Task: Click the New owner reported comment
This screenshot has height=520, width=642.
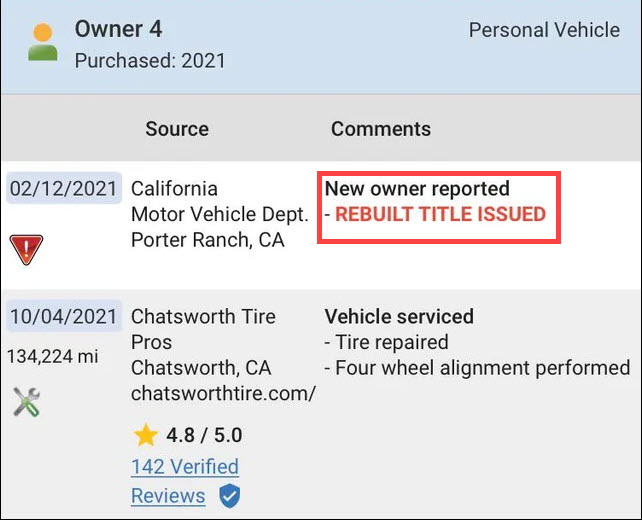Action: pos(417,189)
